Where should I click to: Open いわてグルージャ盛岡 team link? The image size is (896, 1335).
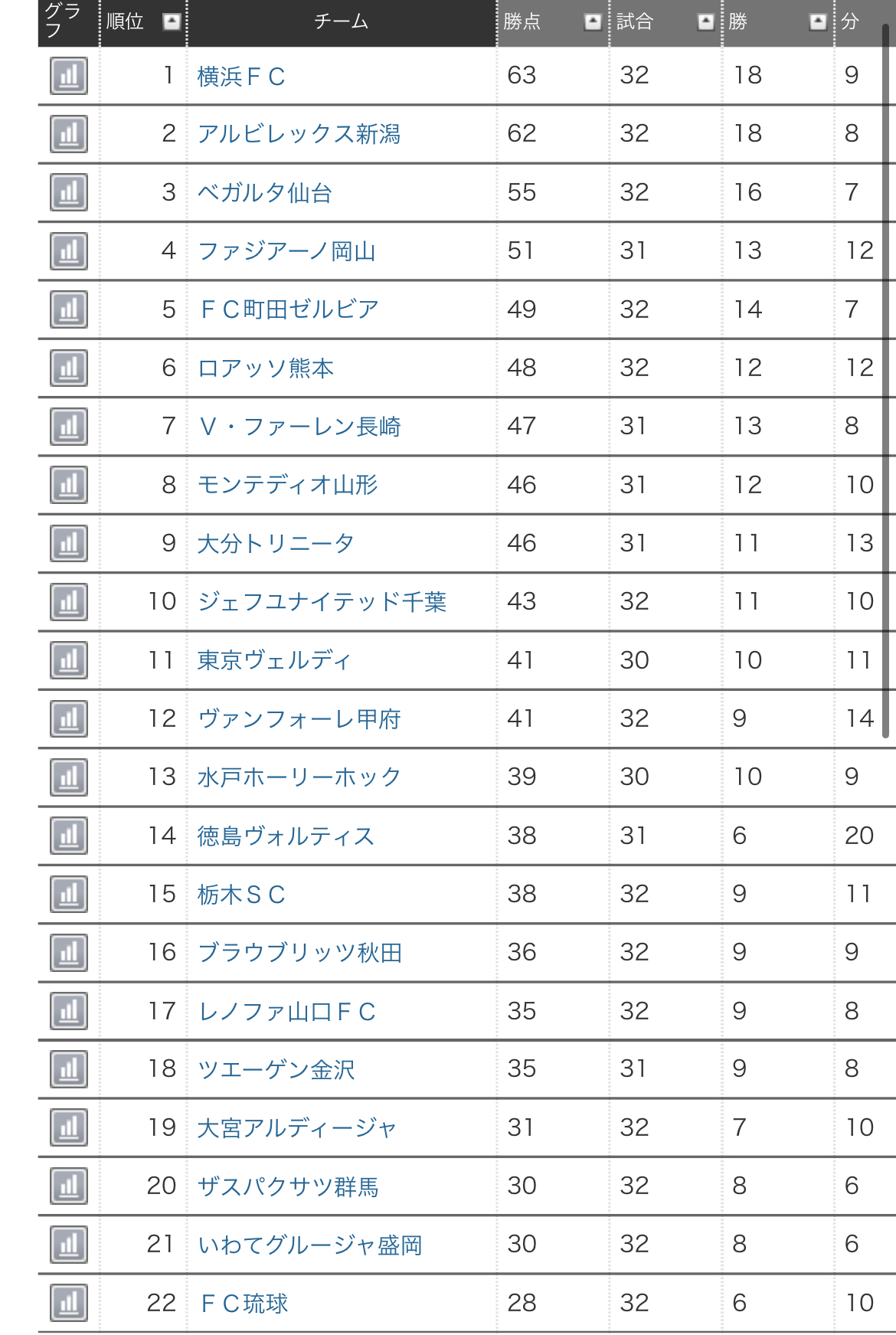pyautogui.click(x=309, y=1245)
